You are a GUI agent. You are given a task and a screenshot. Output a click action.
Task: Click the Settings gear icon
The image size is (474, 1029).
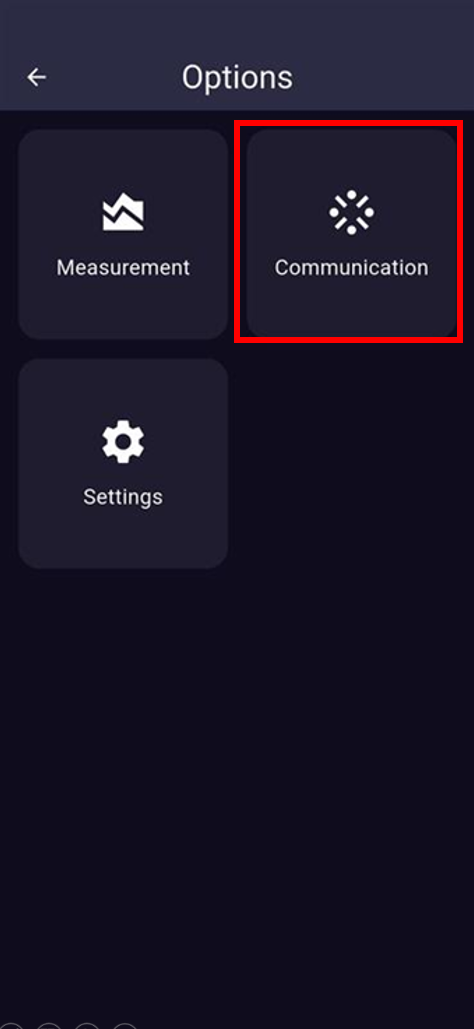pyautogui.click(x=123, y=442)
